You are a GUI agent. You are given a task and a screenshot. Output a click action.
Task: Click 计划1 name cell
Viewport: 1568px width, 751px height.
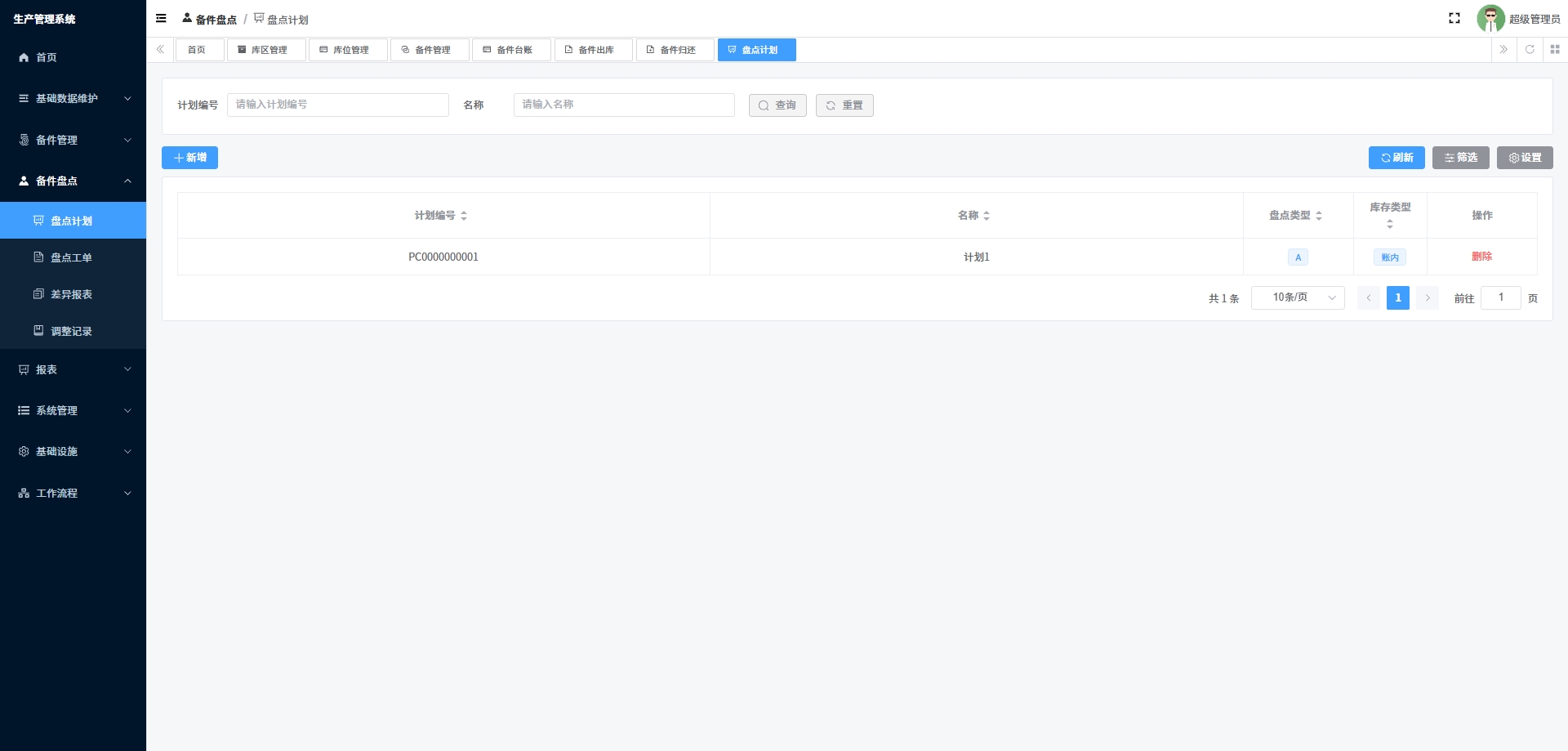[976, 257]
